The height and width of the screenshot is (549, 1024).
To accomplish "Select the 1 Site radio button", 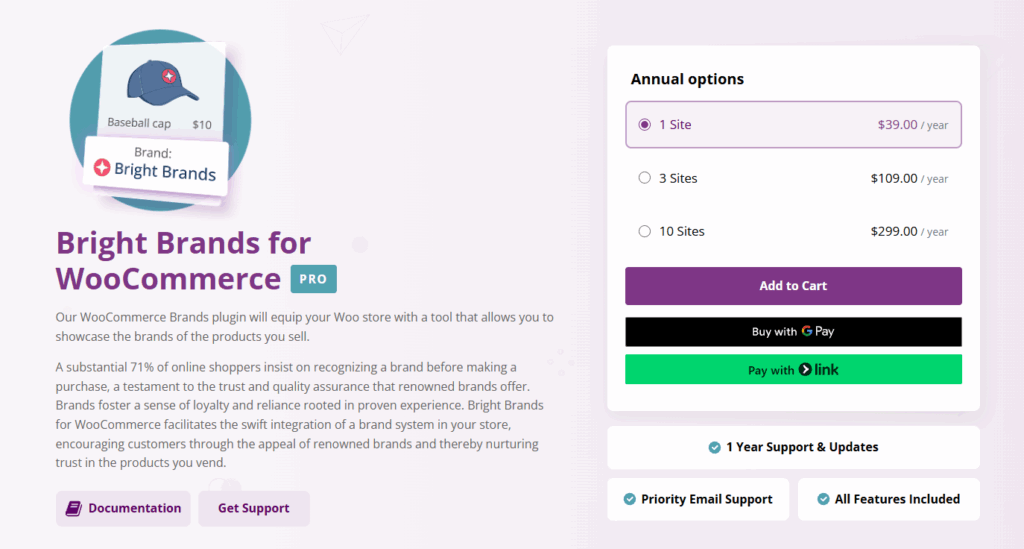I will 644,125.
